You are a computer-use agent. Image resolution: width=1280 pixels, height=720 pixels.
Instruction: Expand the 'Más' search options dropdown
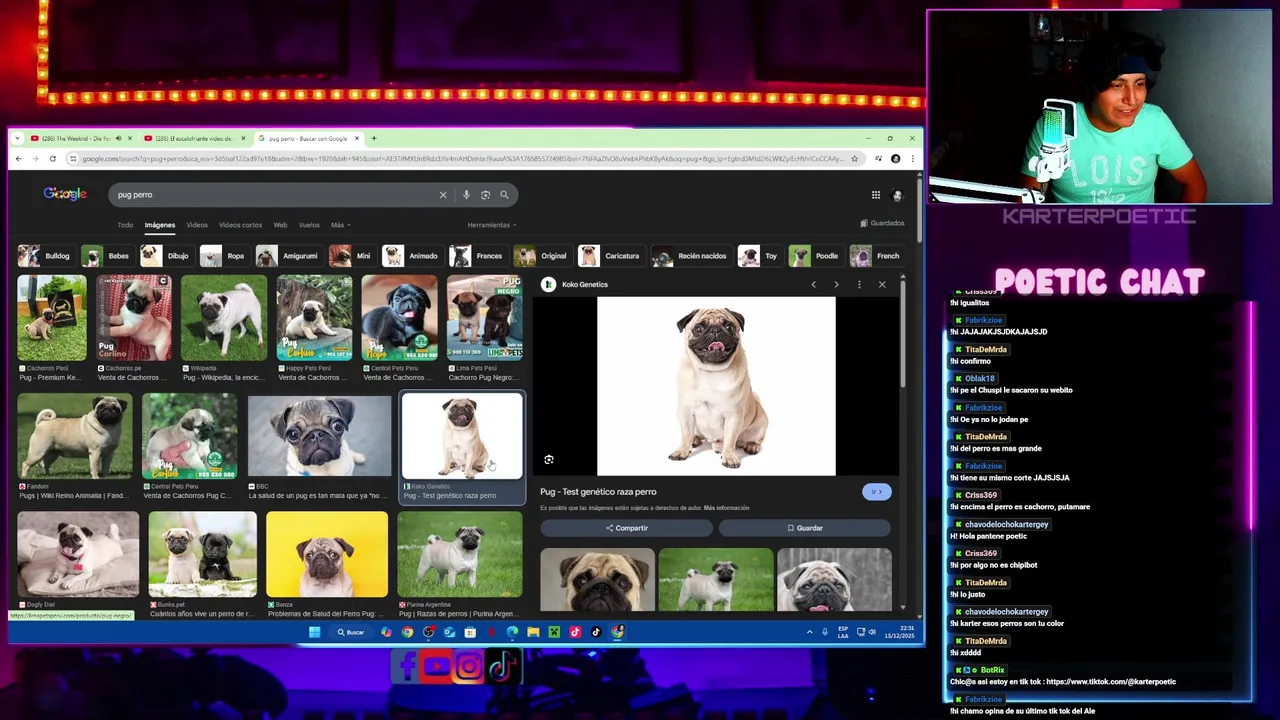[340, 225]
